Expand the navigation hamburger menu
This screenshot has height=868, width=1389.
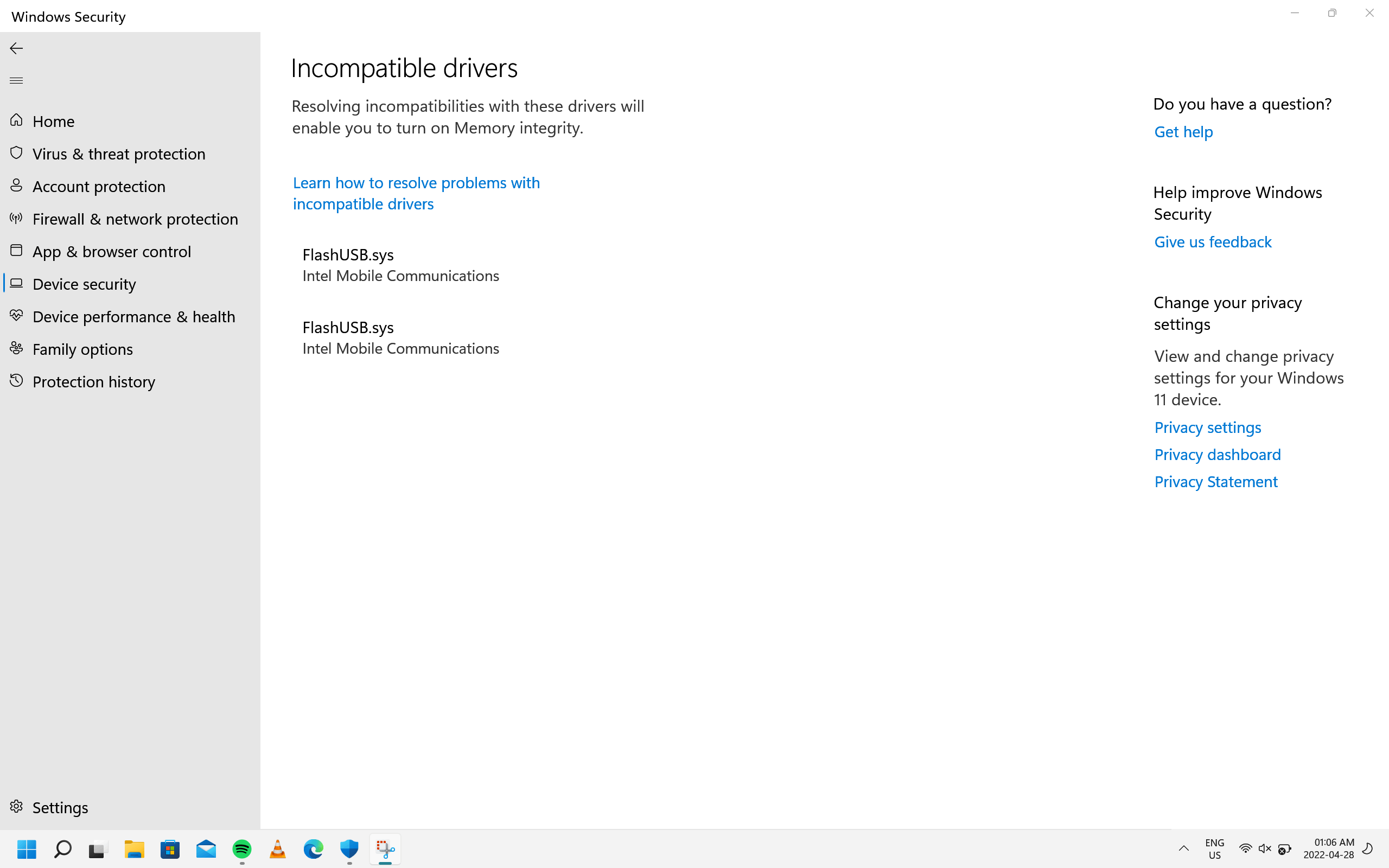[16, 80]
